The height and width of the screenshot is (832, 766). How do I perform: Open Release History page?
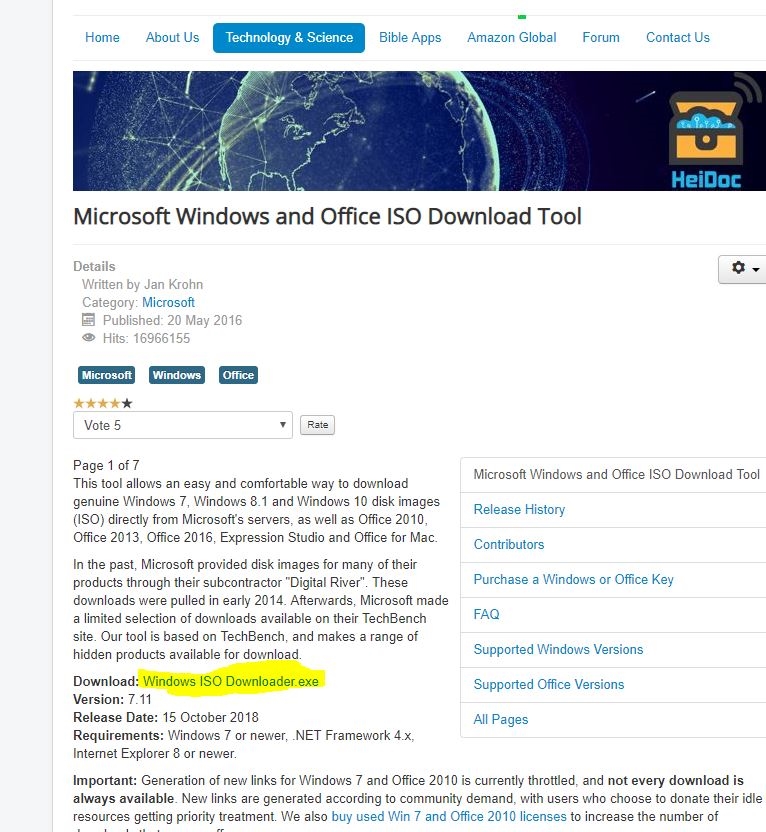(519, 509)
